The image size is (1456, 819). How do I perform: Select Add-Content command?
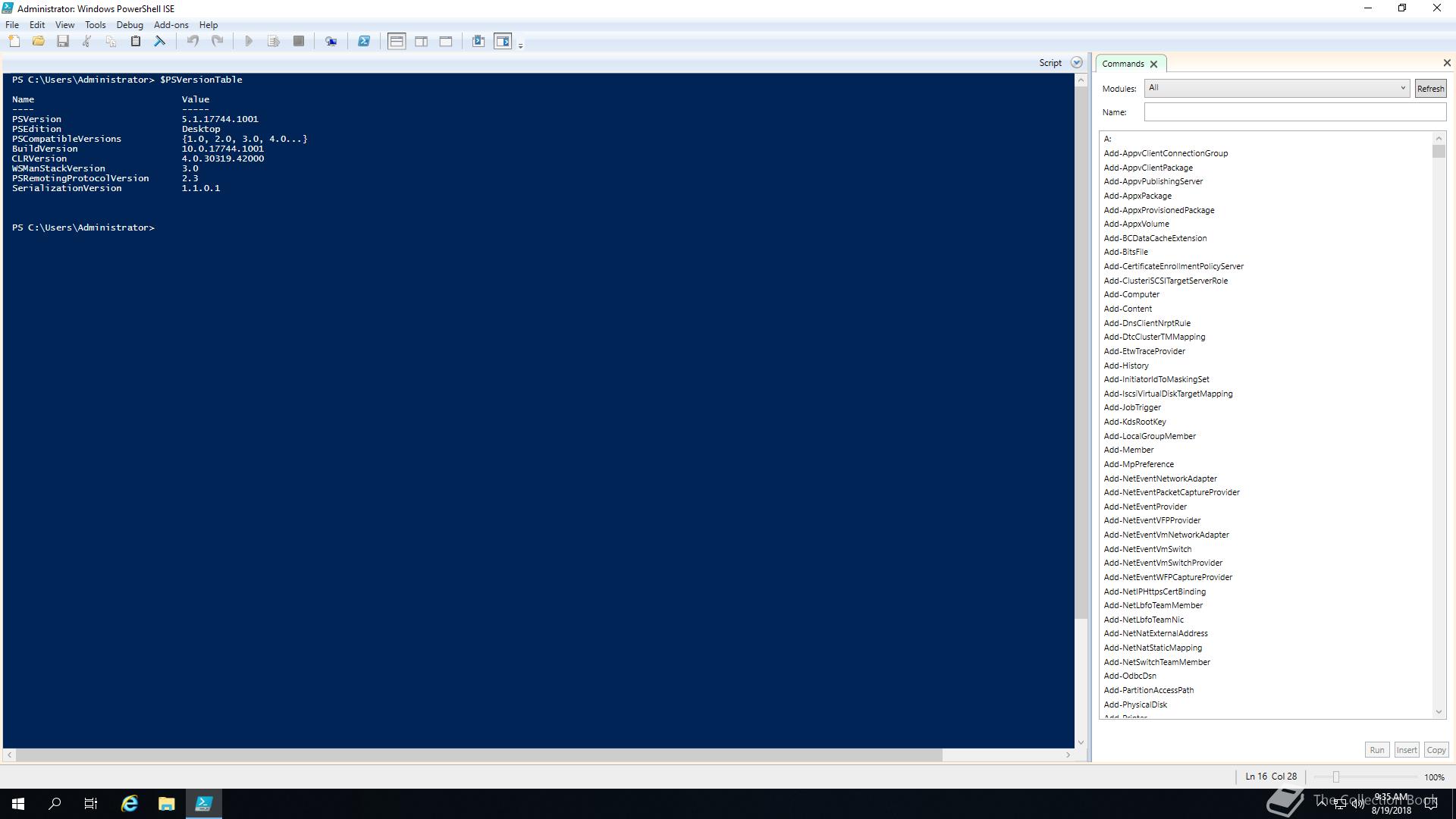click(1128, 309)
